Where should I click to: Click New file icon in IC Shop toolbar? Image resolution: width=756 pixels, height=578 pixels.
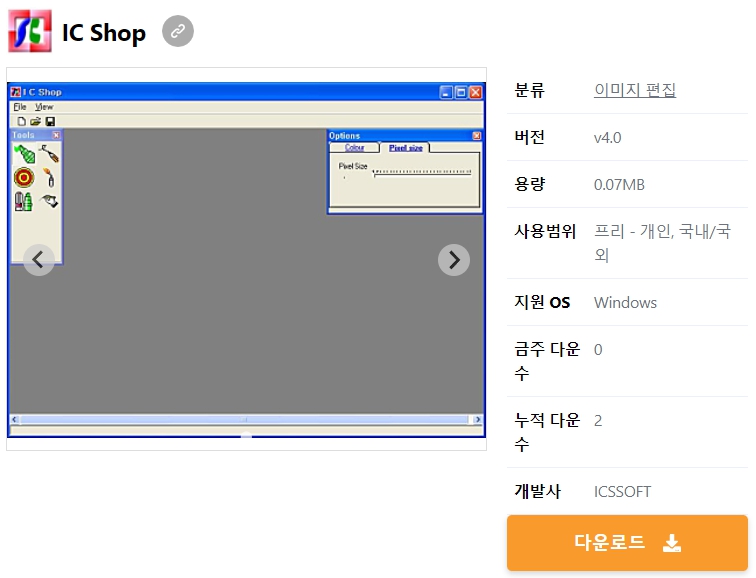[21, 121]
